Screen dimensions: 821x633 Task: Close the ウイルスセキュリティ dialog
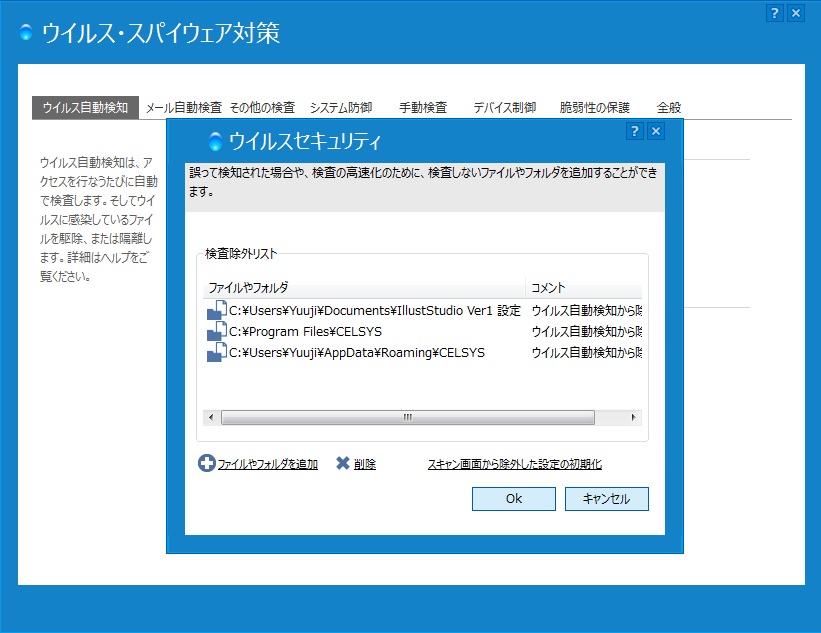click(656, 131)
